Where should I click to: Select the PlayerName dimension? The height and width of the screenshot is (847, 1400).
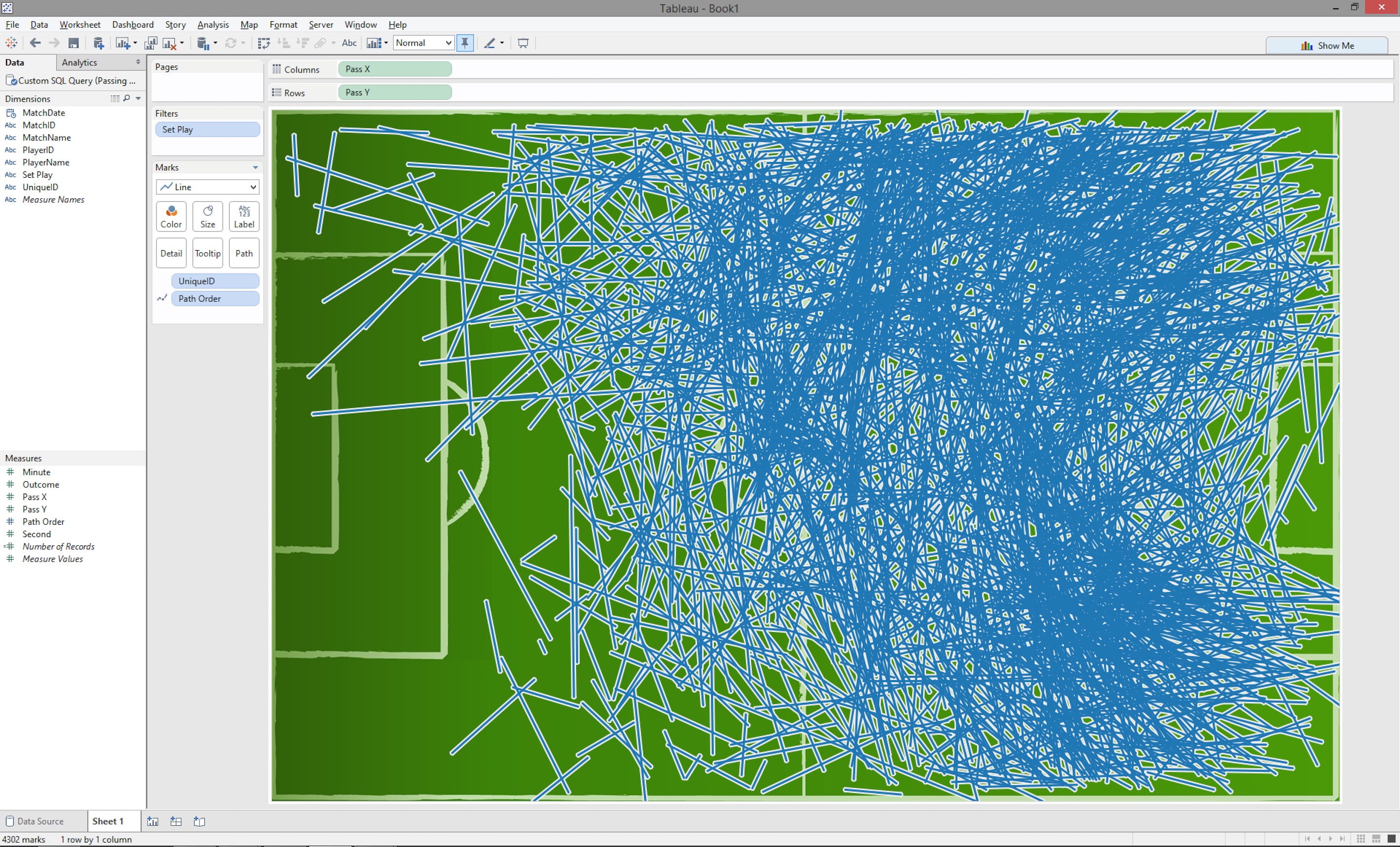coord(46,162)
